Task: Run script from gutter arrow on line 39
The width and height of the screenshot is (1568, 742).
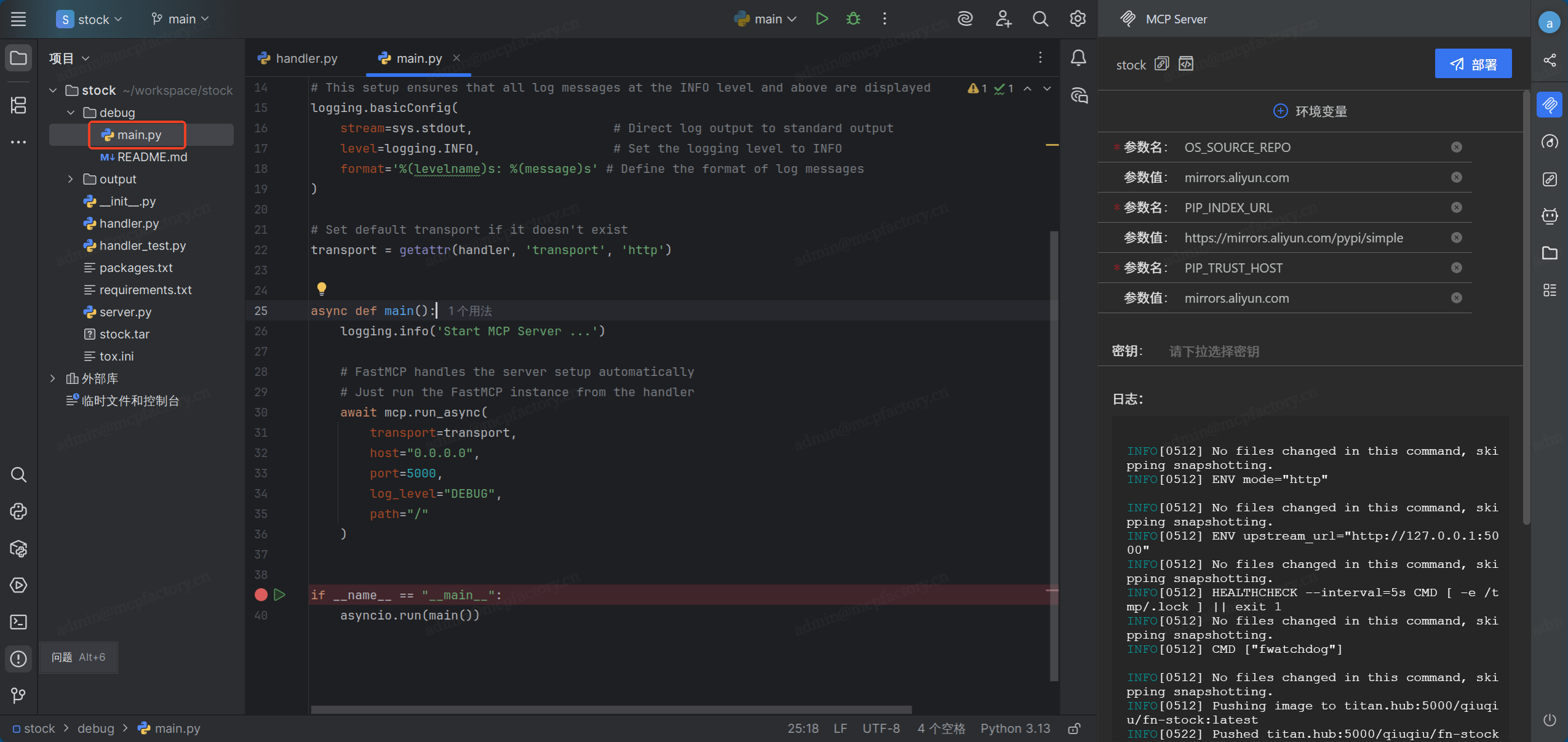Action: [280, 595]
